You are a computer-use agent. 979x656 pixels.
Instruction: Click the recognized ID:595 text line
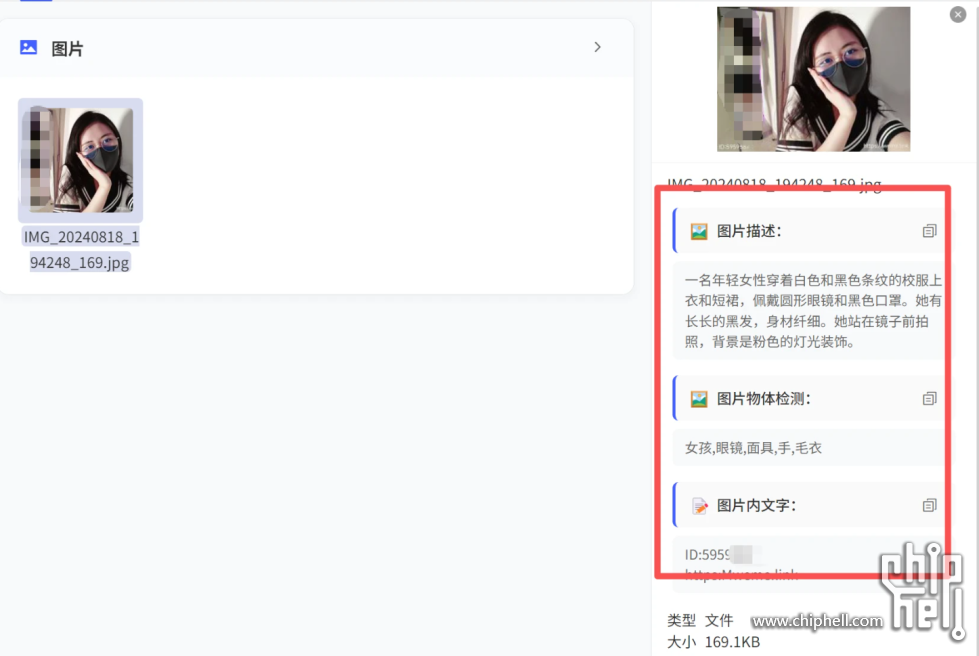(x=710, y=554)
